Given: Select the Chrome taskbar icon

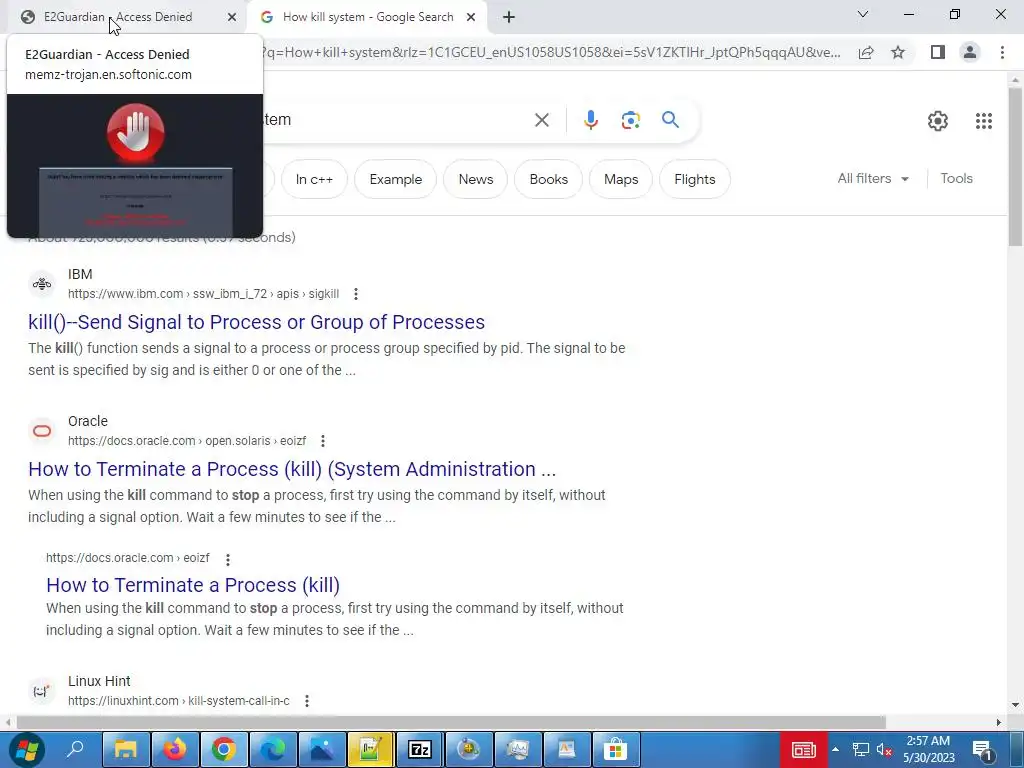Looking at the screenshot, I should point(223,750).
